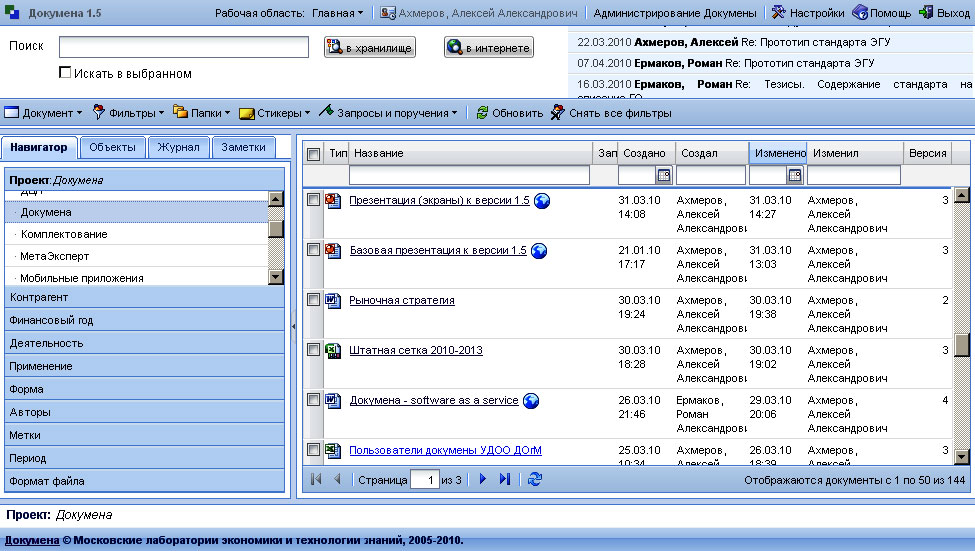Switch to the Заметки tab

click(243, 147)
